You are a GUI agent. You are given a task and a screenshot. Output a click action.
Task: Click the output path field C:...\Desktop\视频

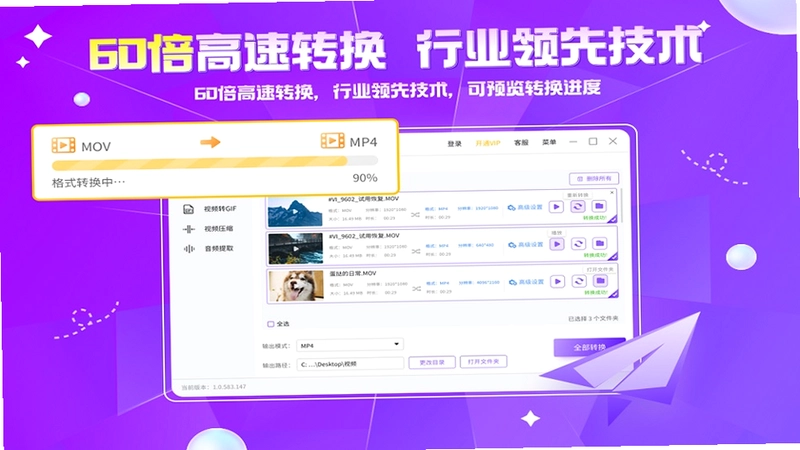tap(349, 364)
